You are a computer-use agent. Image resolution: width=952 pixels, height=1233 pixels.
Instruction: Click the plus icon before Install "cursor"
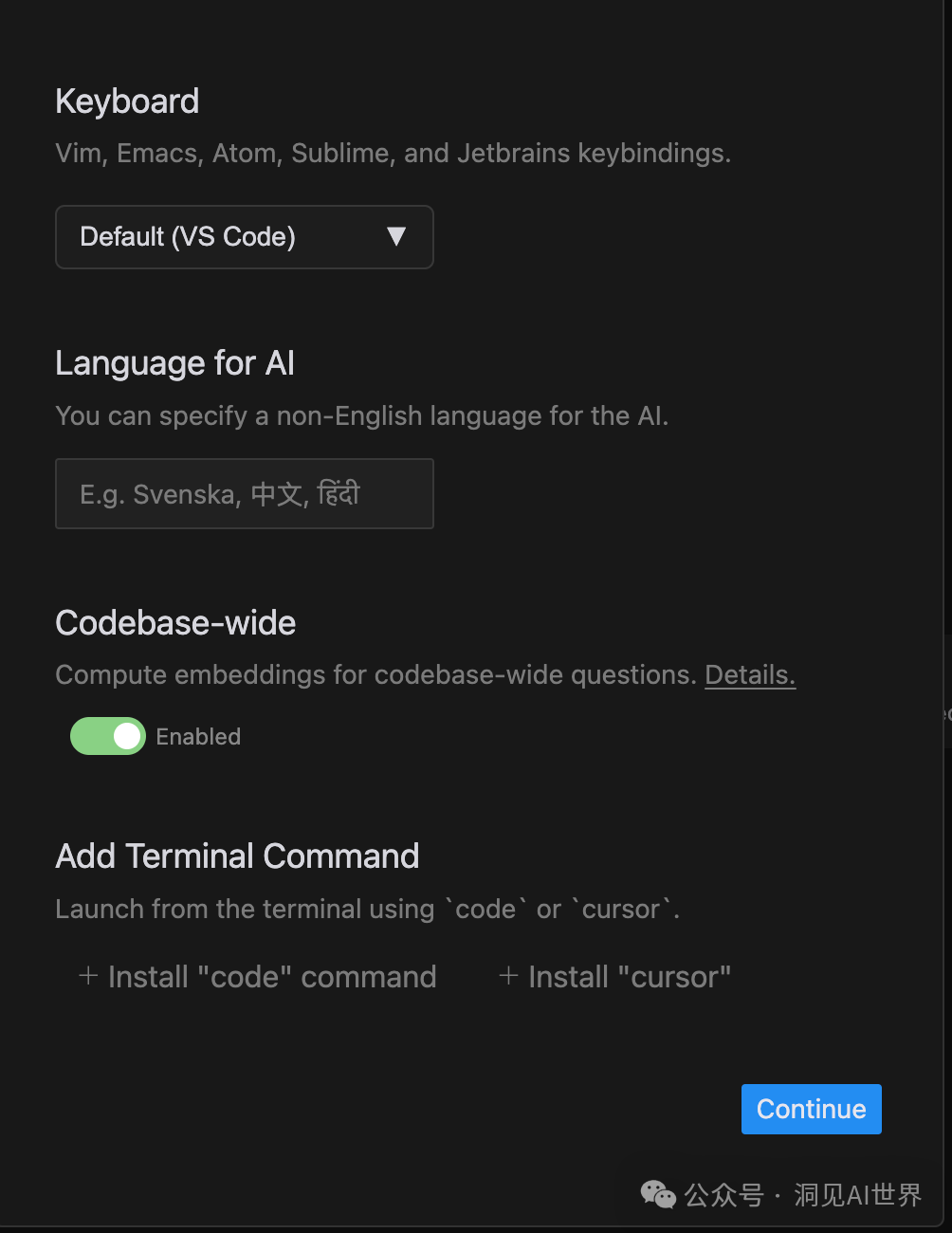508,976
